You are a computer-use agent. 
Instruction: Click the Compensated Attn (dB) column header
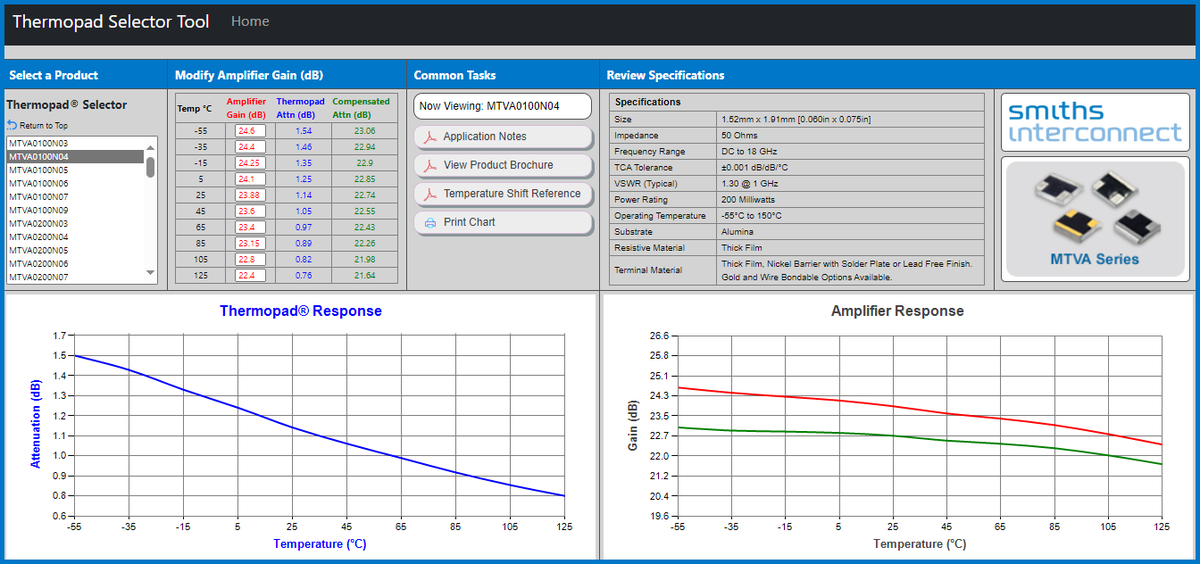361,108
